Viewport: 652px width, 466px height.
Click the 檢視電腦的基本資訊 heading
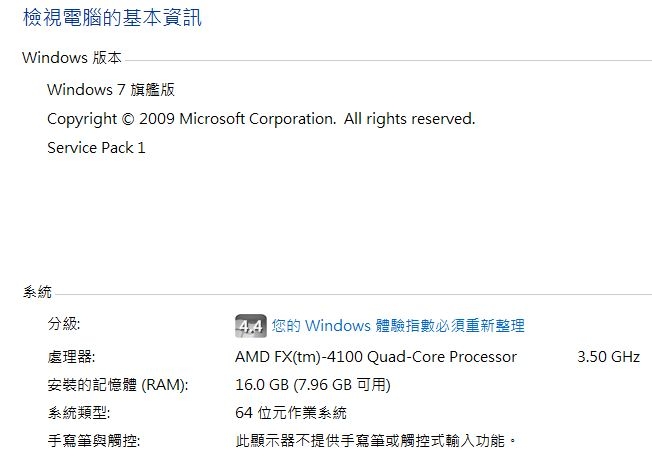point(112,18)
